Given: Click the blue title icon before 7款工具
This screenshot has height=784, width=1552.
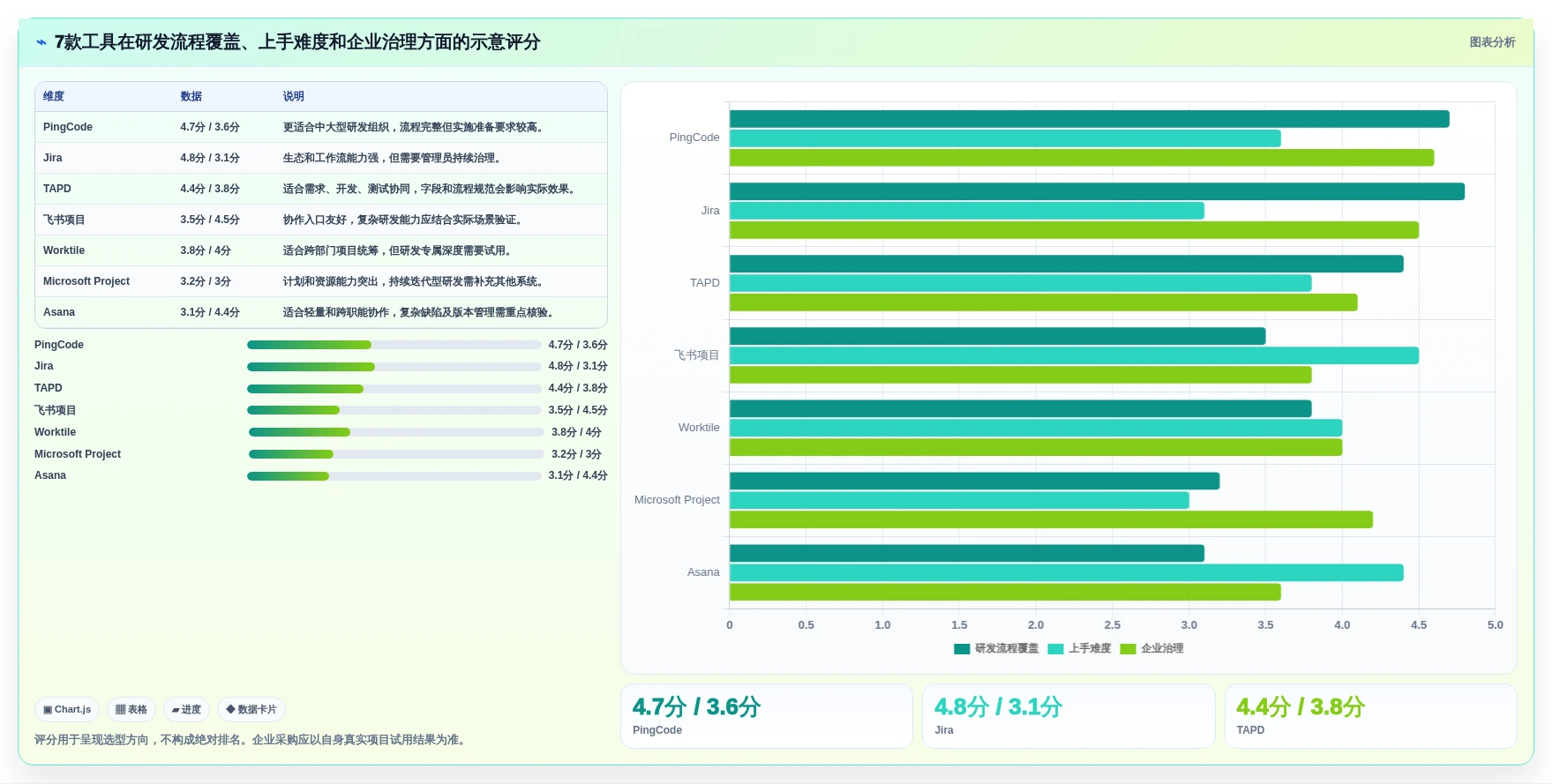Looking at the screenshot, I should [x=41, y=42].
